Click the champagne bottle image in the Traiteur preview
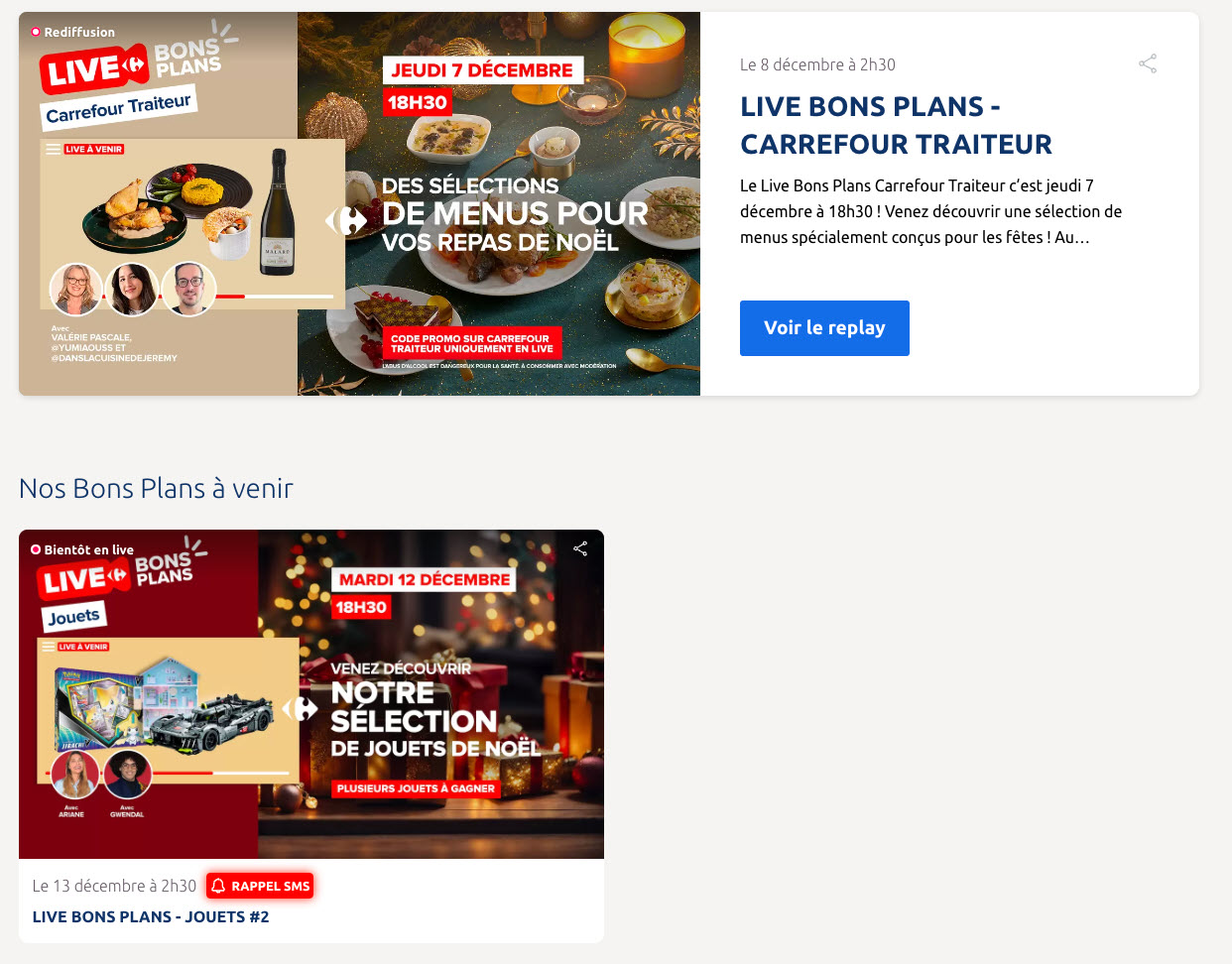 tap(278, 212)
